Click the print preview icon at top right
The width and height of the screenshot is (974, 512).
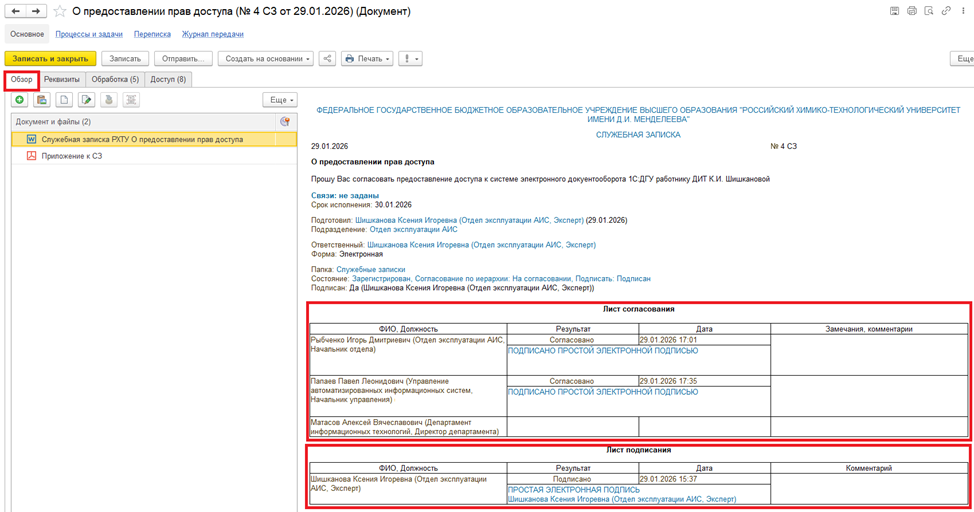[928, 11]
